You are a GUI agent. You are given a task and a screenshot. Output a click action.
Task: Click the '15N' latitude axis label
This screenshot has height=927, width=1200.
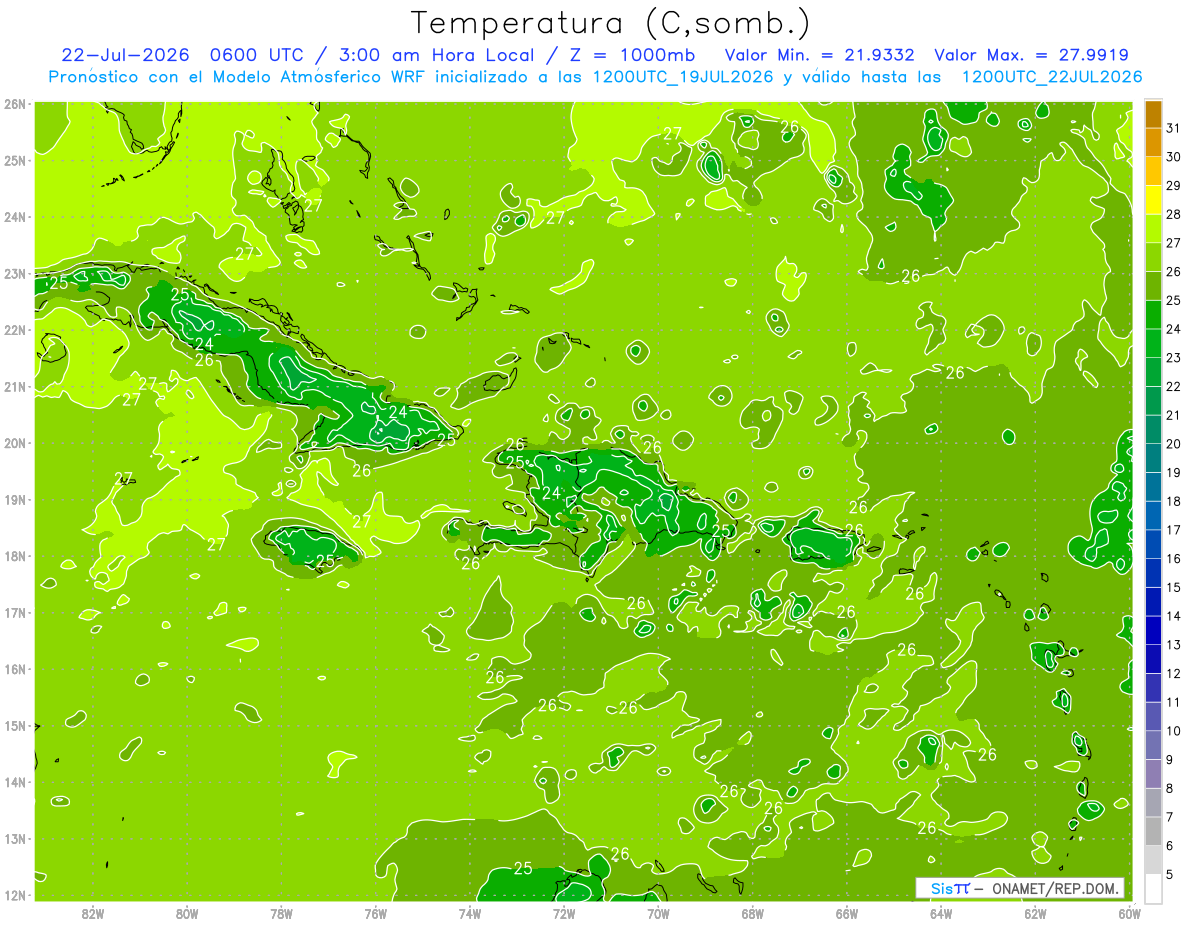click(x=15, y=726)
